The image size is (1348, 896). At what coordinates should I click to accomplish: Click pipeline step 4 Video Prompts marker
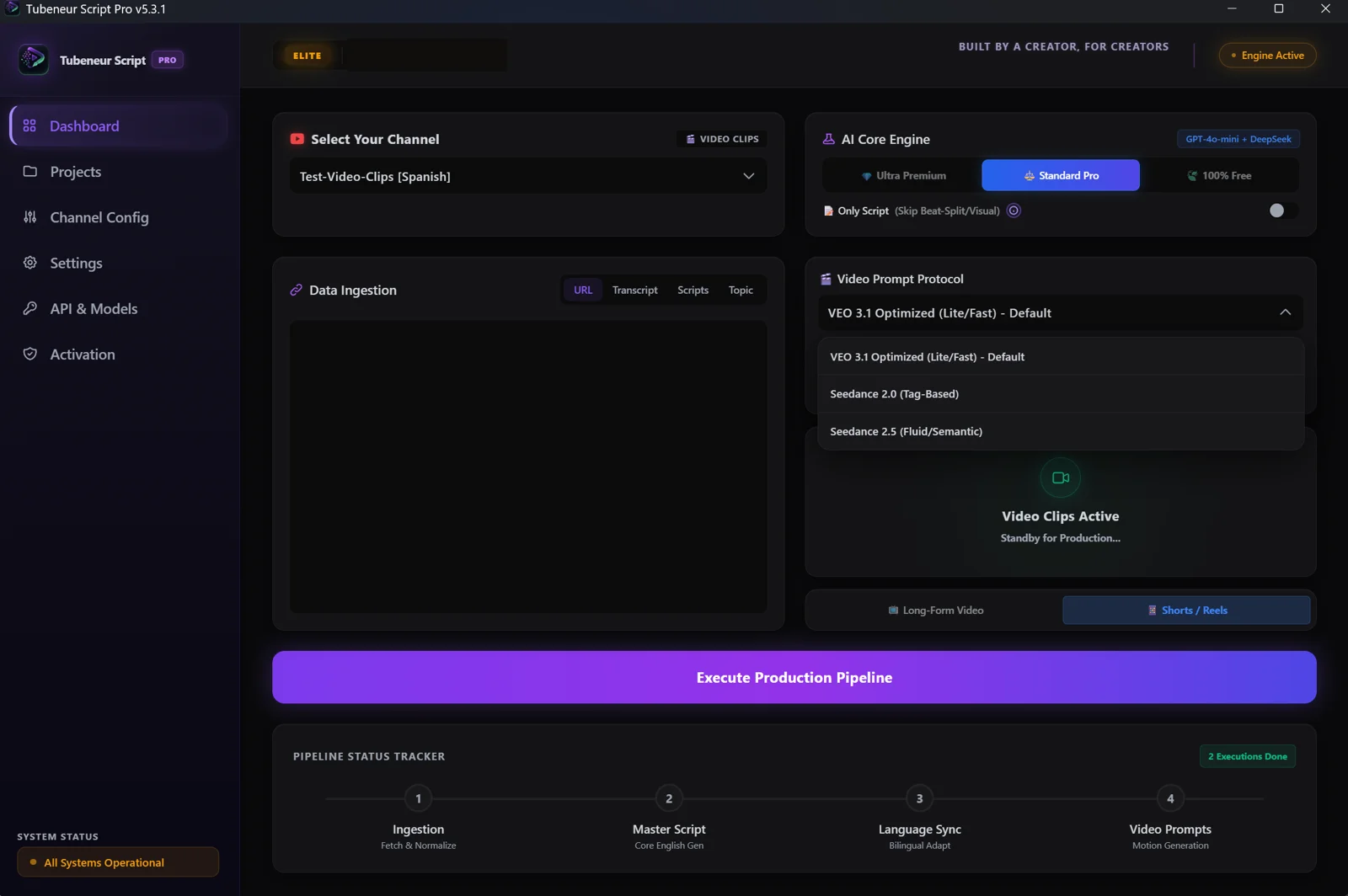tap(1170, 798)
